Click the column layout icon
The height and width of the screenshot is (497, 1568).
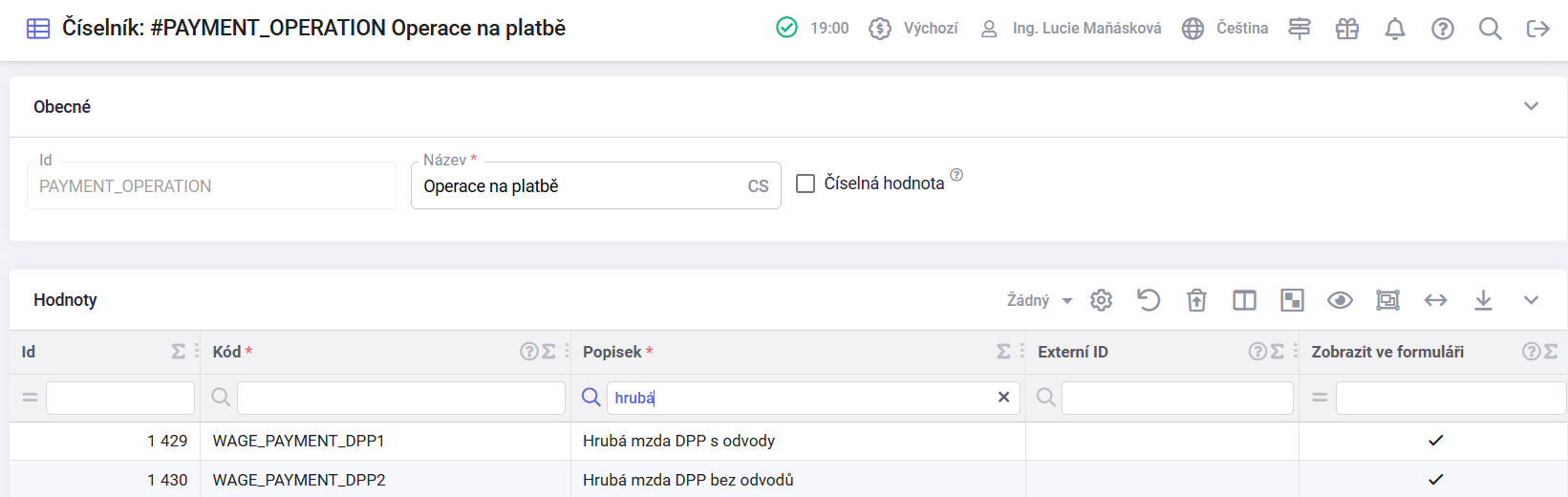coord(1244,300)
